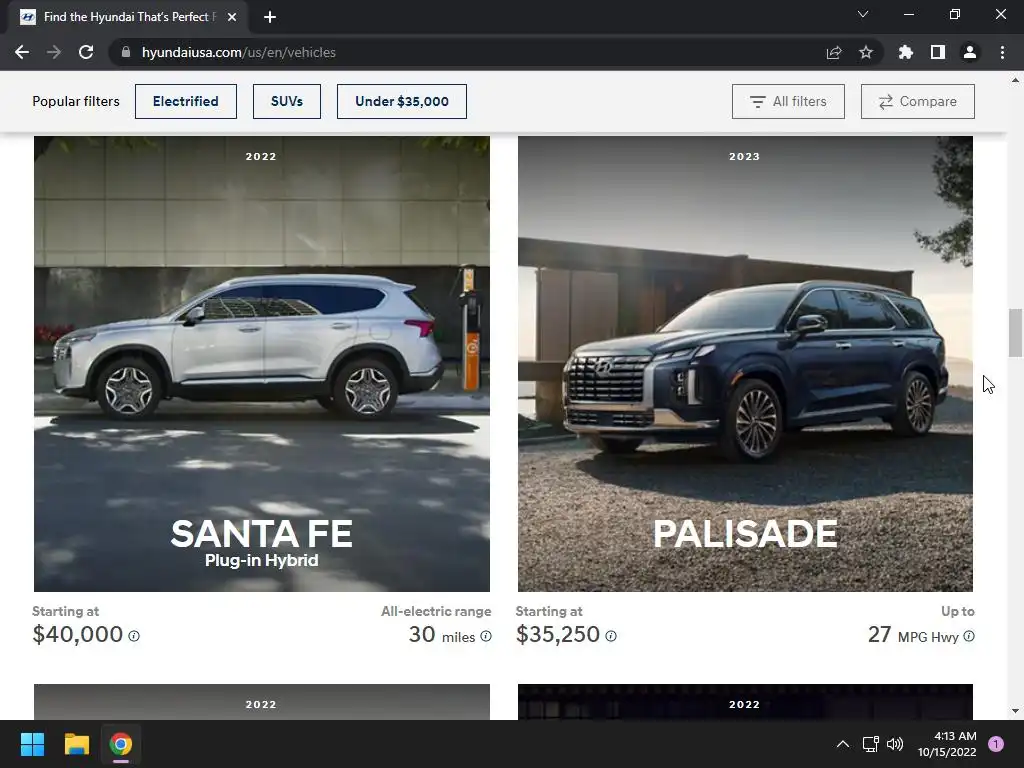Go back to the previous page

coord(22,52)
